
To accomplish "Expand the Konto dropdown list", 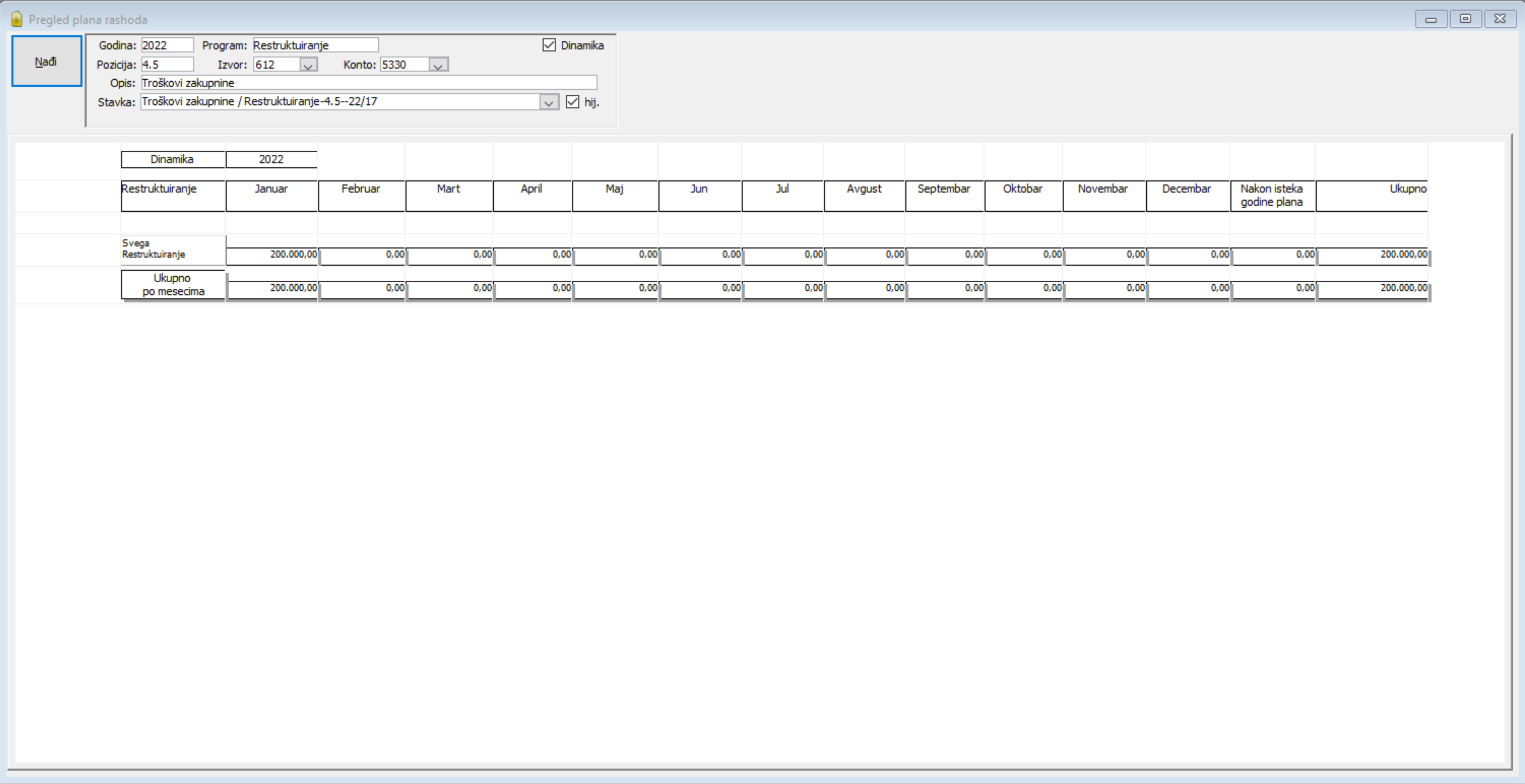I will pos(439,65).
